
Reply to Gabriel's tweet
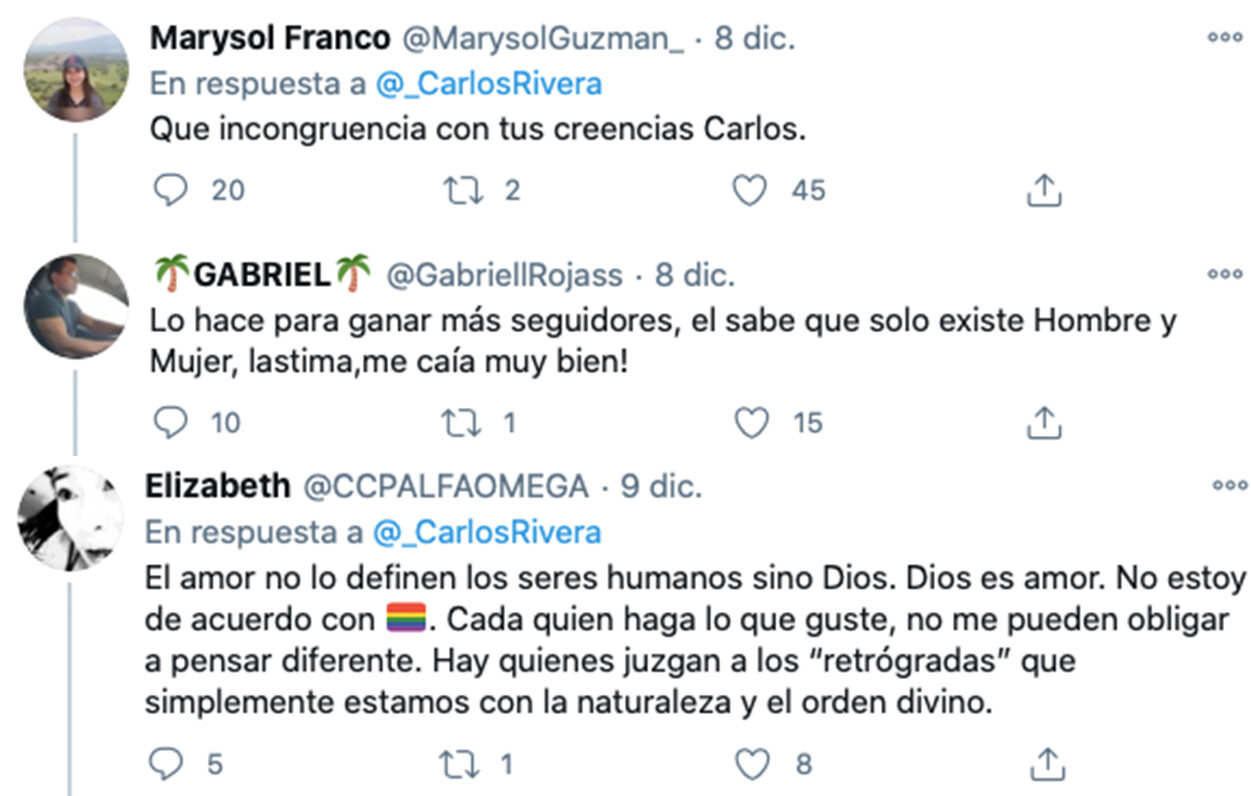click(172, 422)
